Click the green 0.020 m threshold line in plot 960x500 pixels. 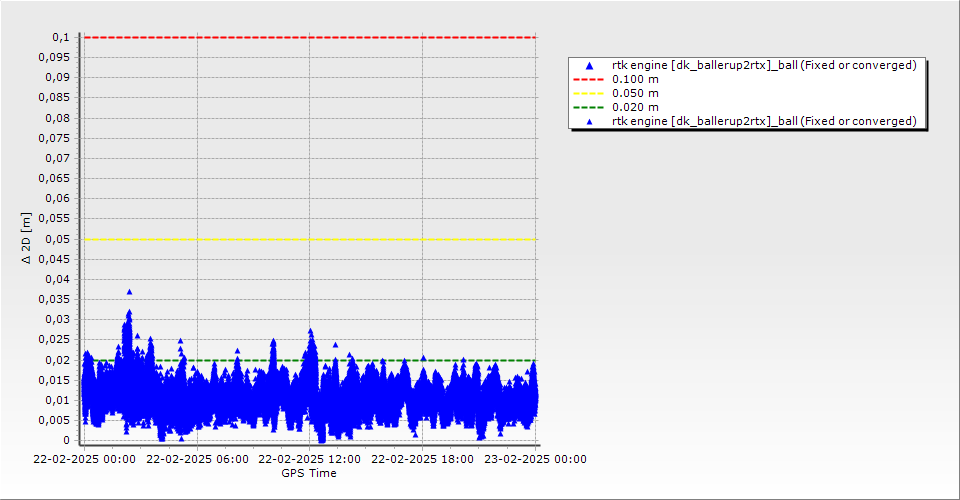coord(310,360)
